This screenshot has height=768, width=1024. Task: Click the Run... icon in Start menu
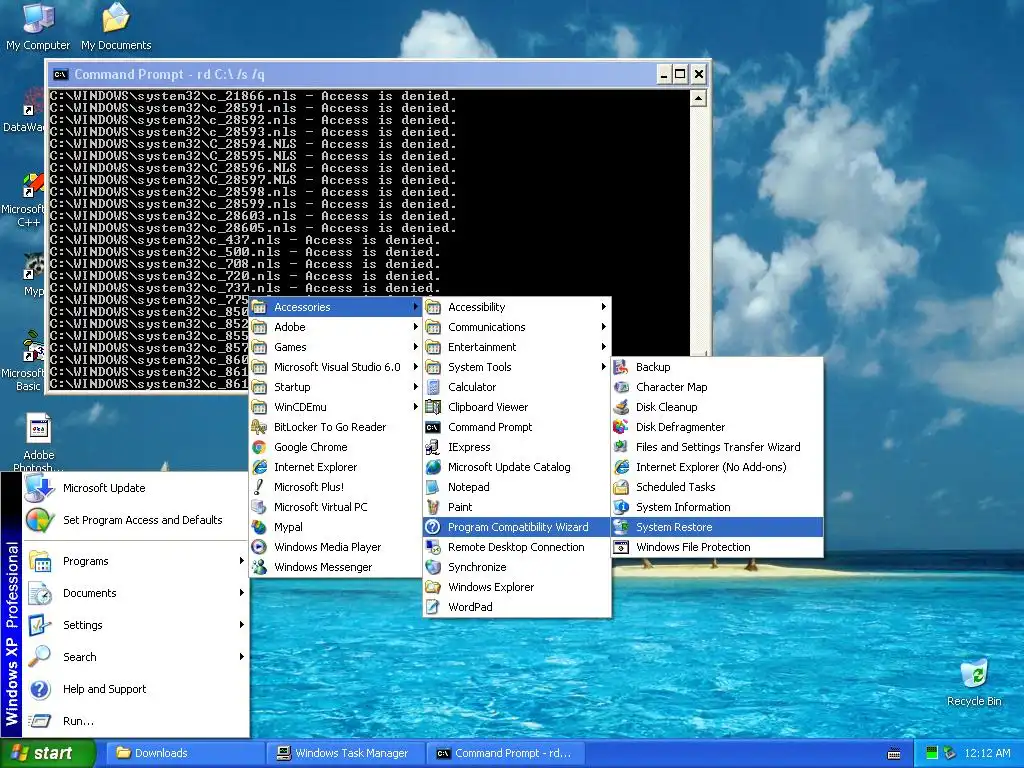(40, 722)
